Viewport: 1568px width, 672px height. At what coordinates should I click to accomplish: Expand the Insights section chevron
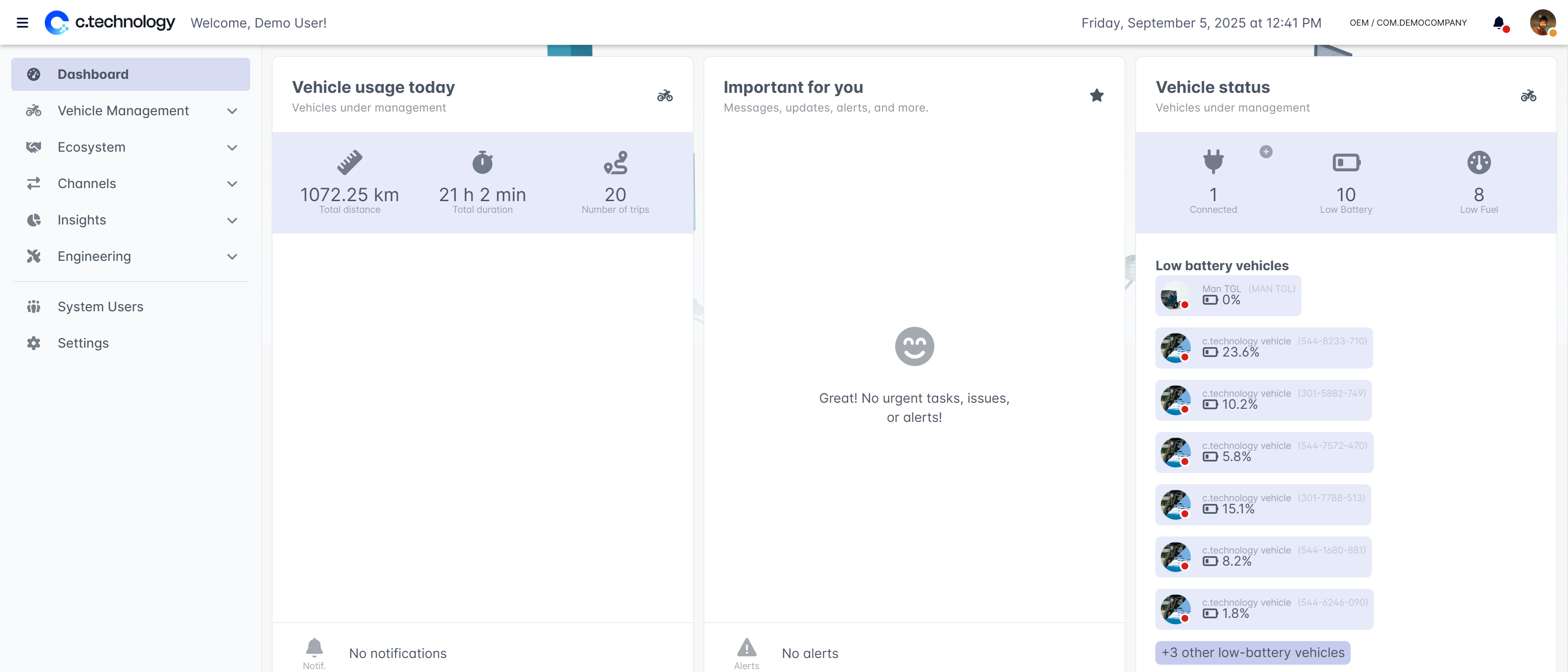(232, 220)
